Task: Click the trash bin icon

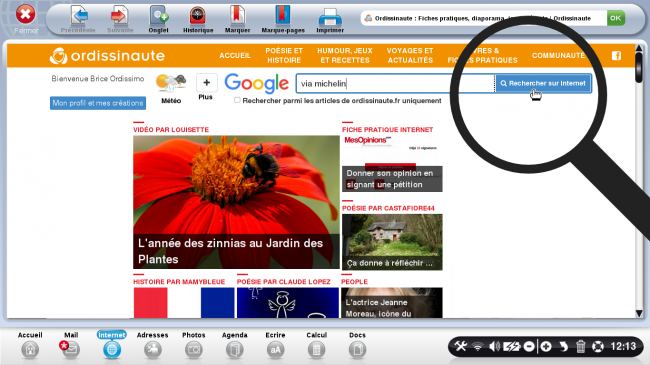Action: 580,346
